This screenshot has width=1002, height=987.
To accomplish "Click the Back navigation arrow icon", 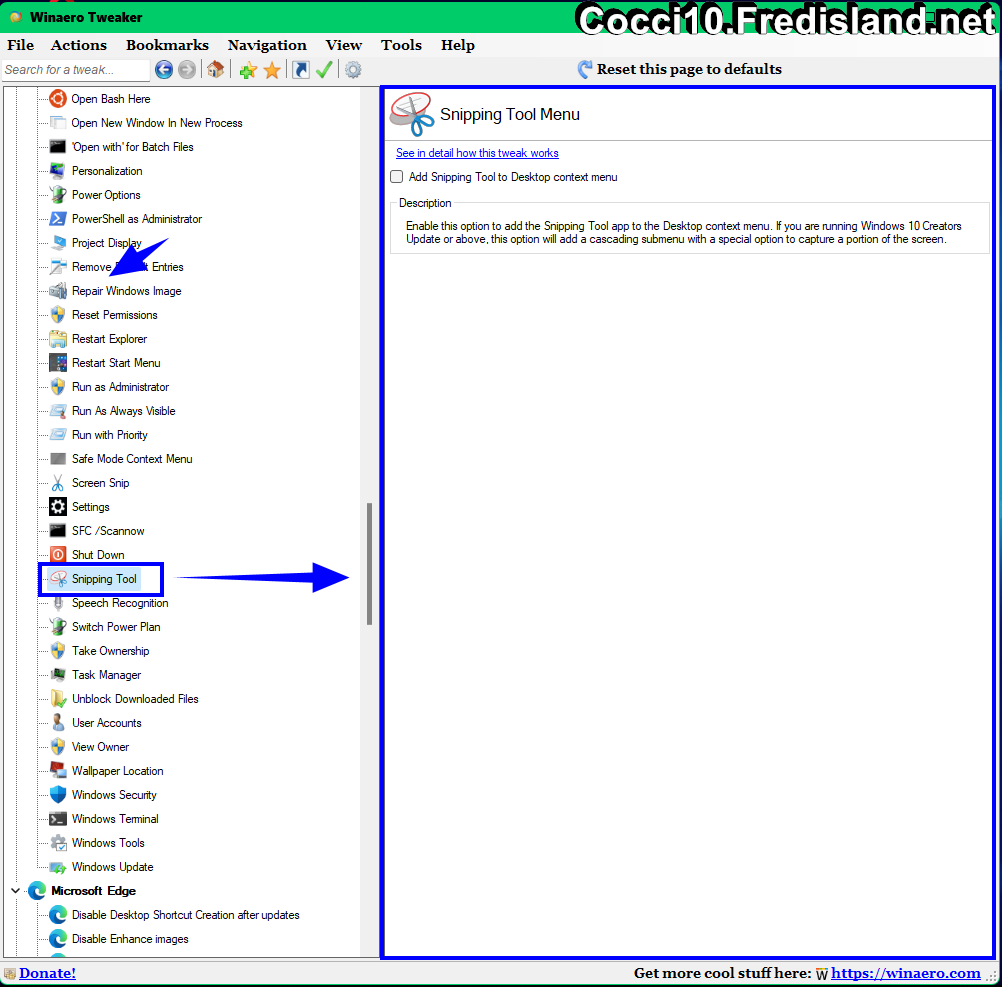I will pos(164,70).
